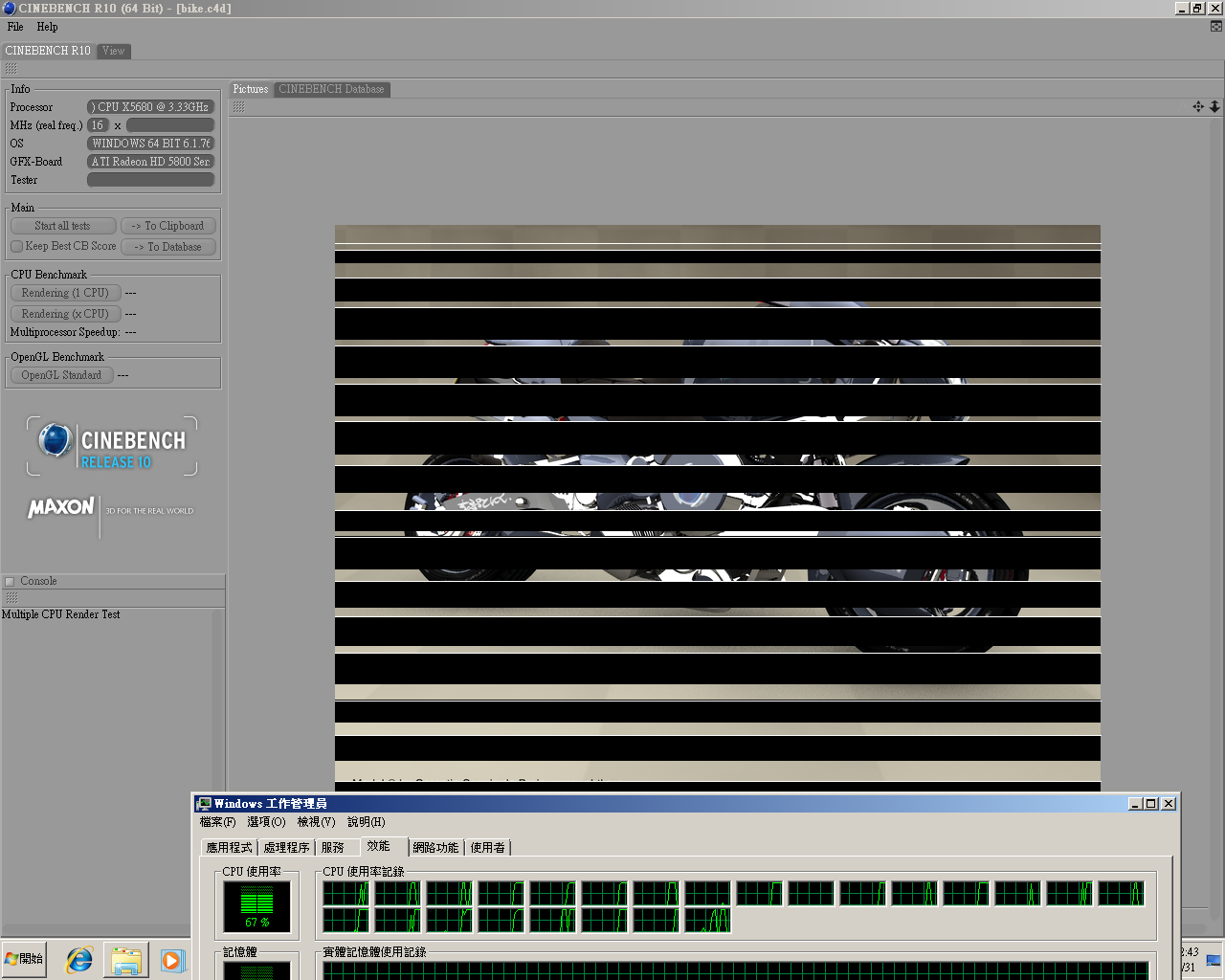This screenshot has width=1225, height=980.
Task: Launch Internet Explorer from taskbar
Action: pos(78,960)
